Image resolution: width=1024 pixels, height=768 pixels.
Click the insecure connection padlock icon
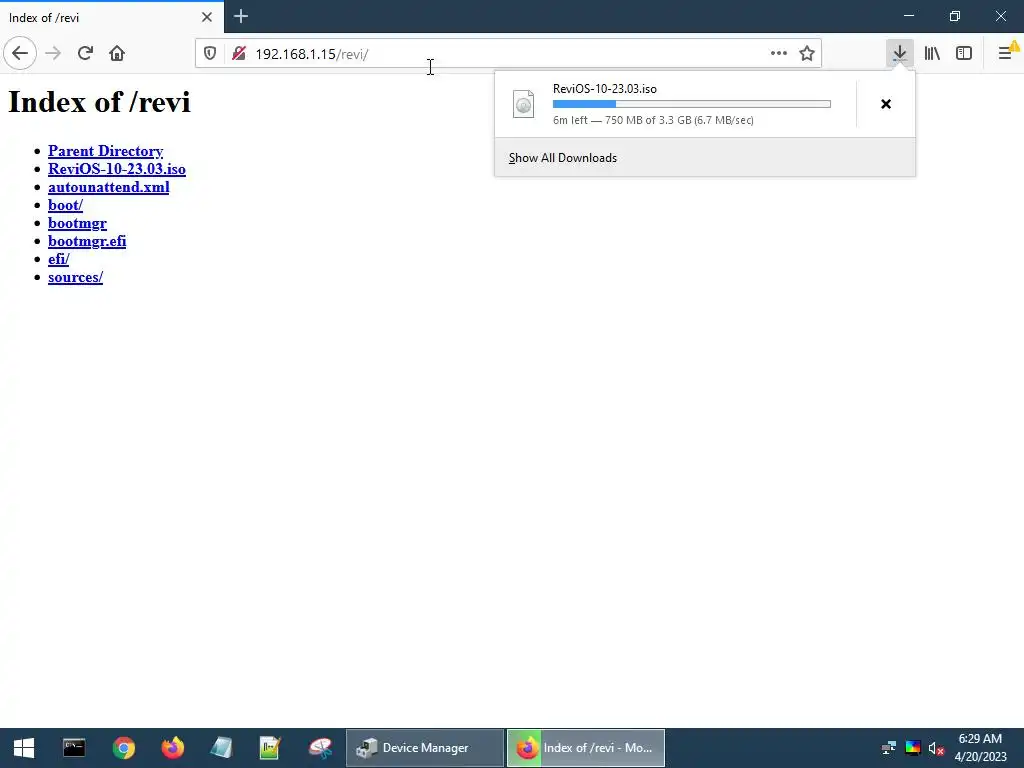pos(238,54)
